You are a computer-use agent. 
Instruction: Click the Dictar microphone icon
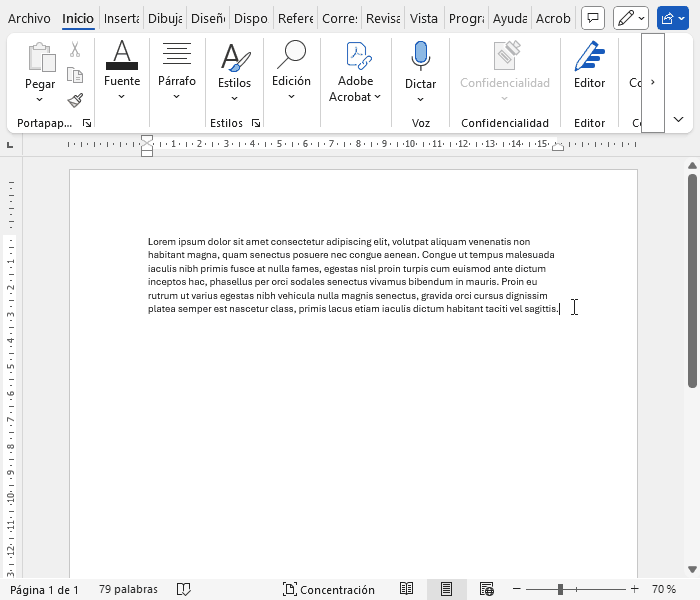point(420,56)
